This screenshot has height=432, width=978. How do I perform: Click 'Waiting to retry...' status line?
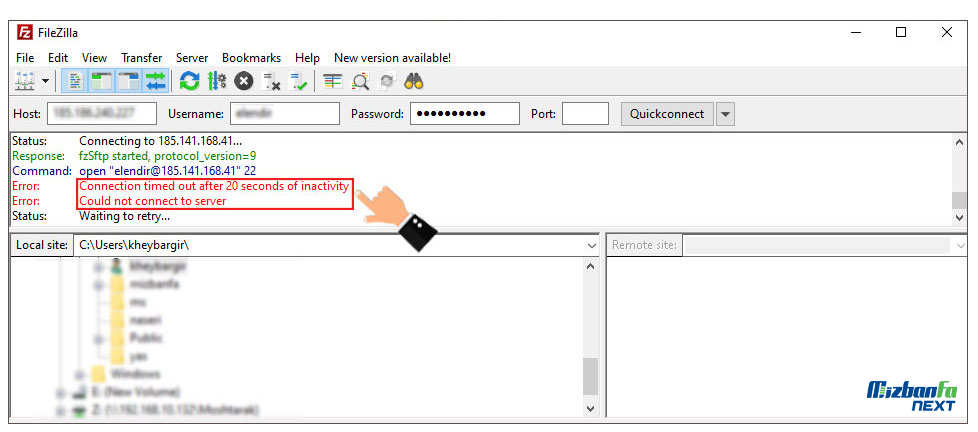tap(124, 216)
